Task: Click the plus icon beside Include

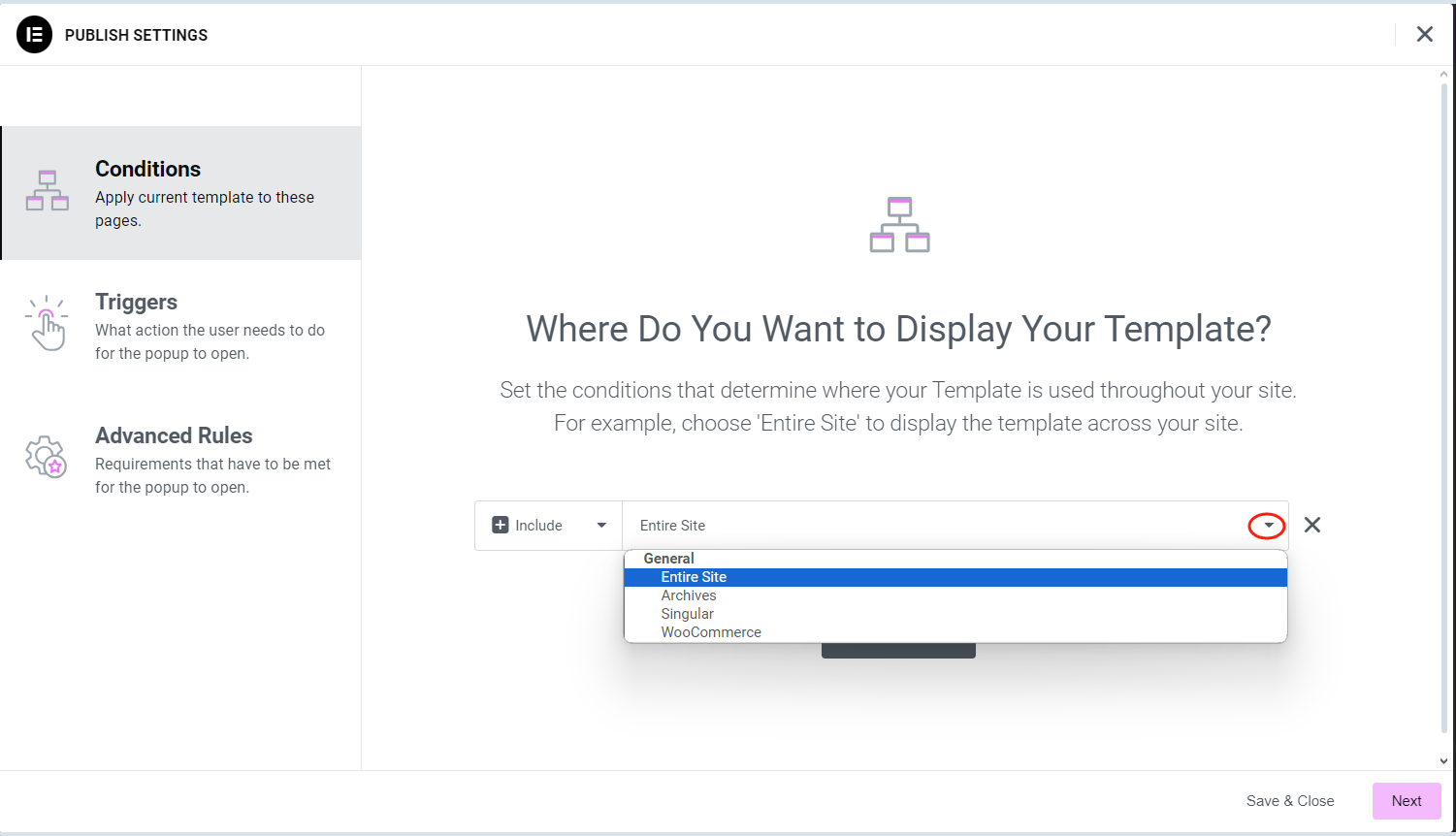Action: coord(501,525)
